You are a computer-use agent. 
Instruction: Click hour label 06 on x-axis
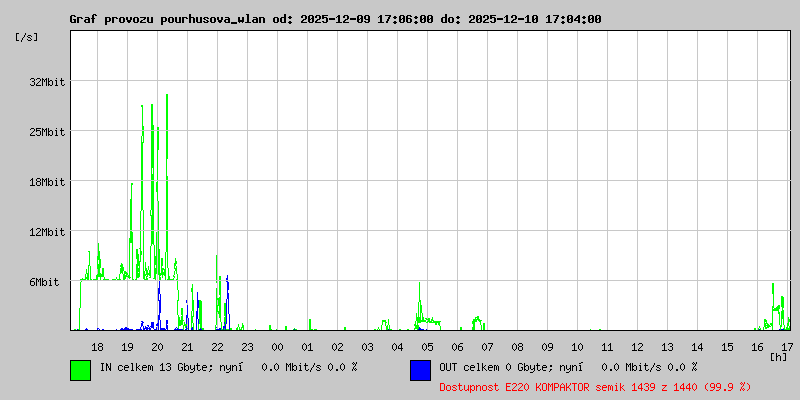pos(458,347)
